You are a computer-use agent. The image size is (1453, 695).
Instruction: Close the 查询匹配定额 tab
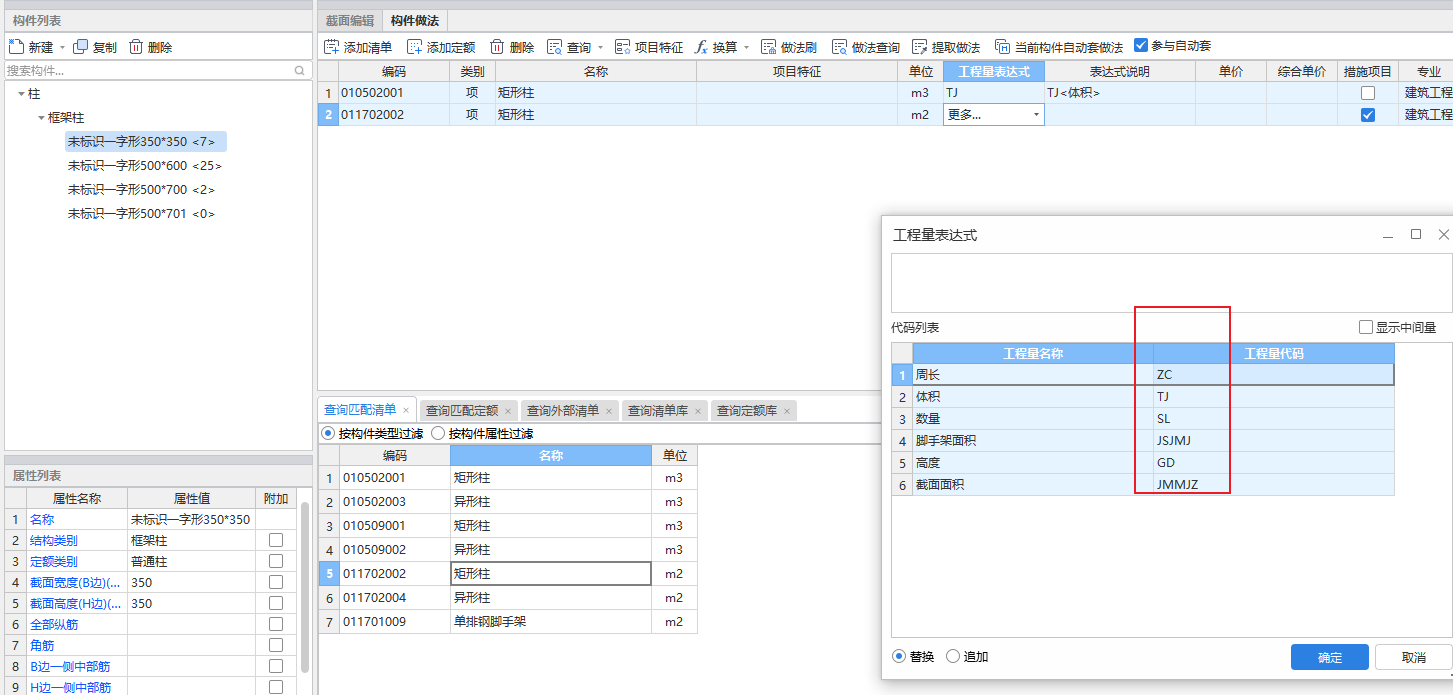pos(508,411)
